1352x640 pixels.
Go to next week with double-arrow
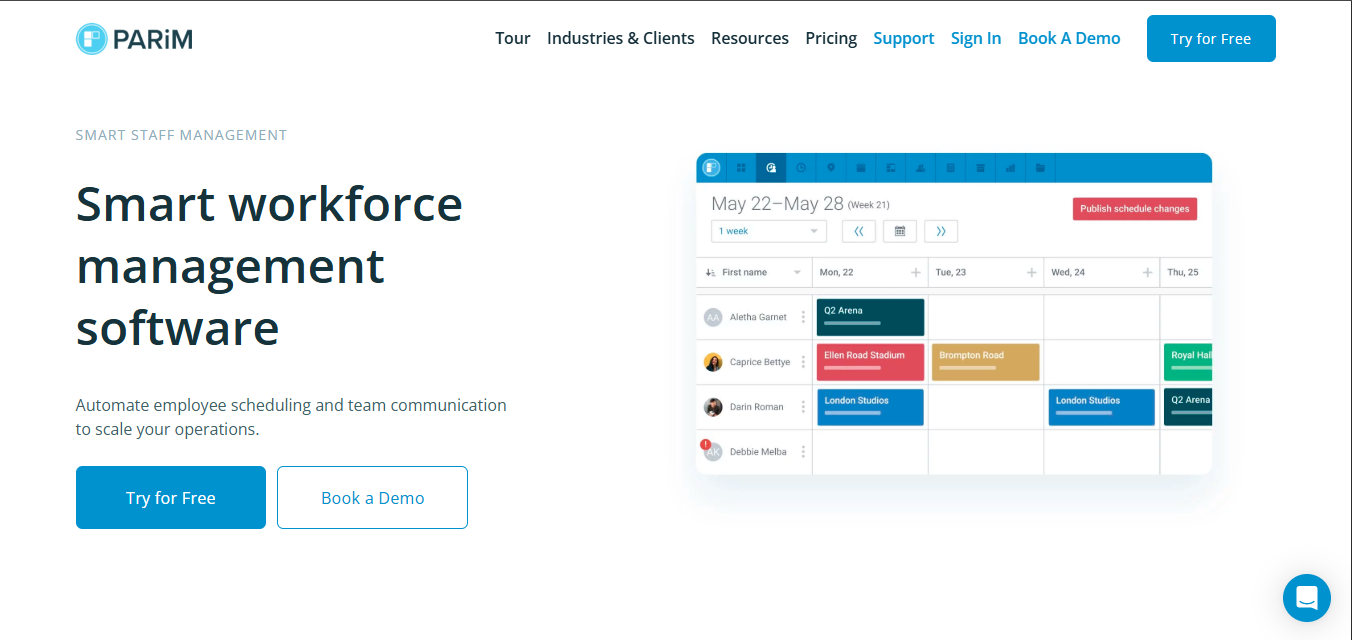coord(941,231)
